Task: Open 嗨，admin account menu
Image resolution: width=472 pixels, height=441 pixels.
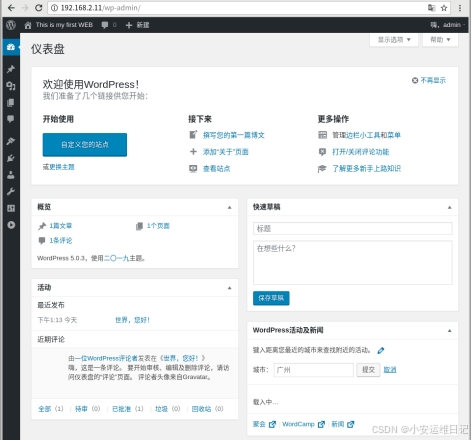Action: pyautogui.click(x=447, y=25)
